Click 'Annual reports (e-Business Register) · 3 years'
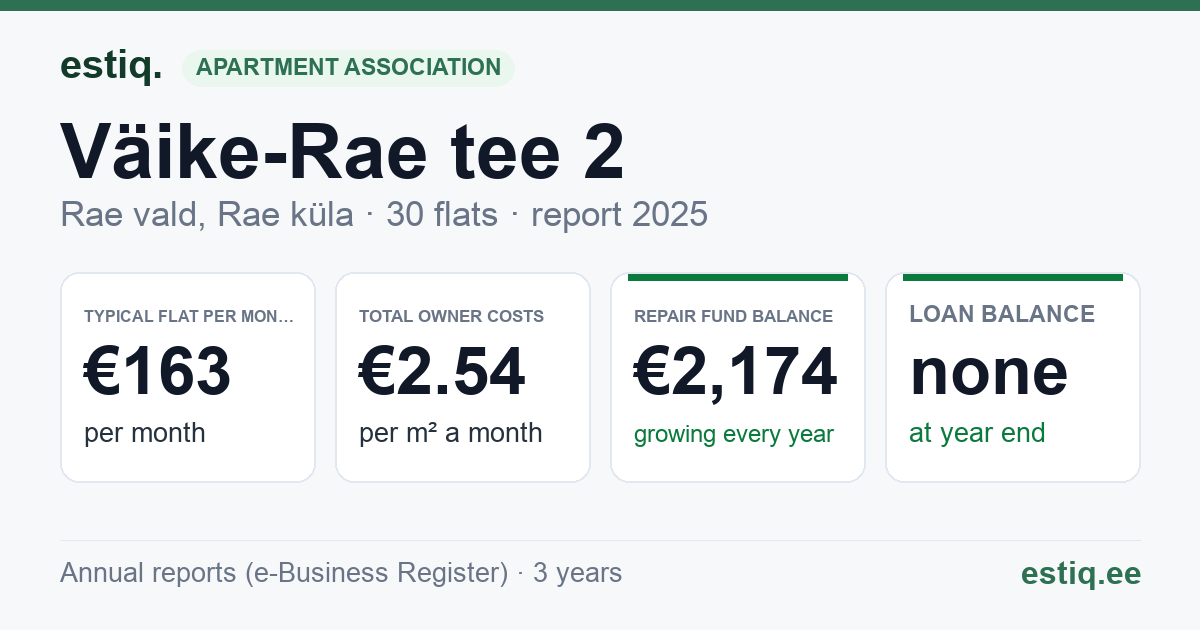 coord(341,573)
